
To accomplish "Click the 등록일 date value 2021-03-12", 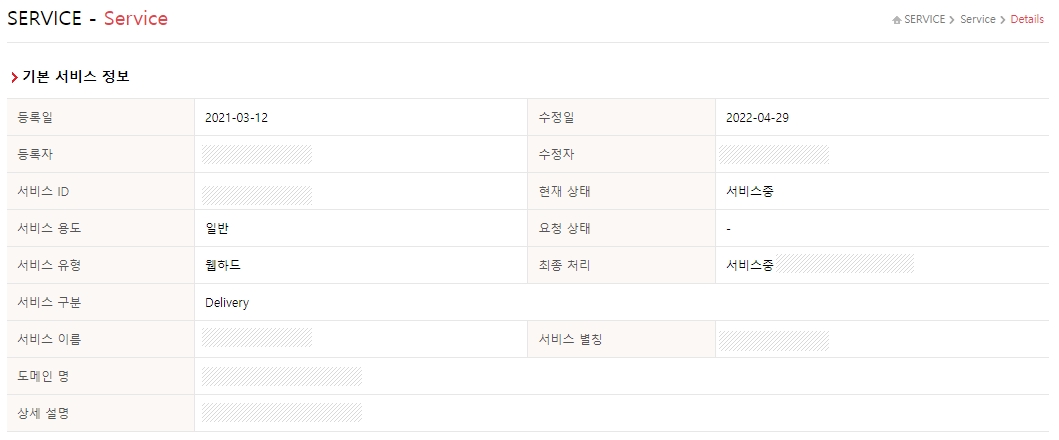I will point(236,118).
